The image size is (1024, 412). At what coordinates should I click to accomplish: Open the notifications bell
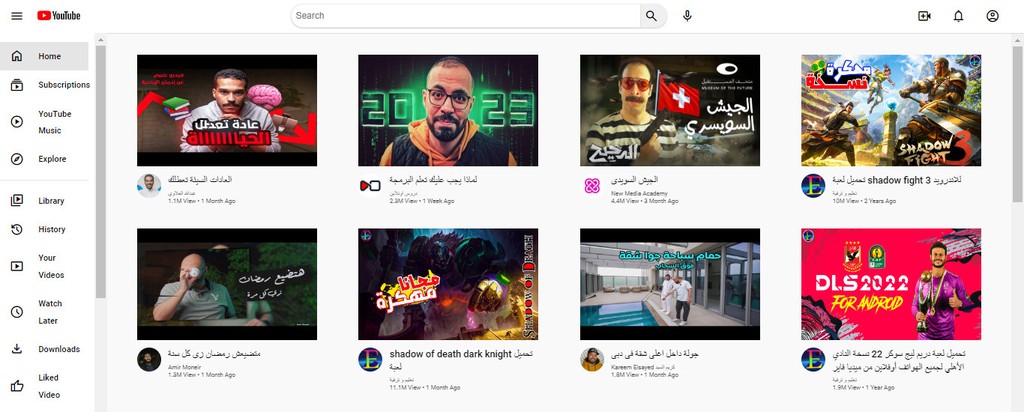click(958, 16)
